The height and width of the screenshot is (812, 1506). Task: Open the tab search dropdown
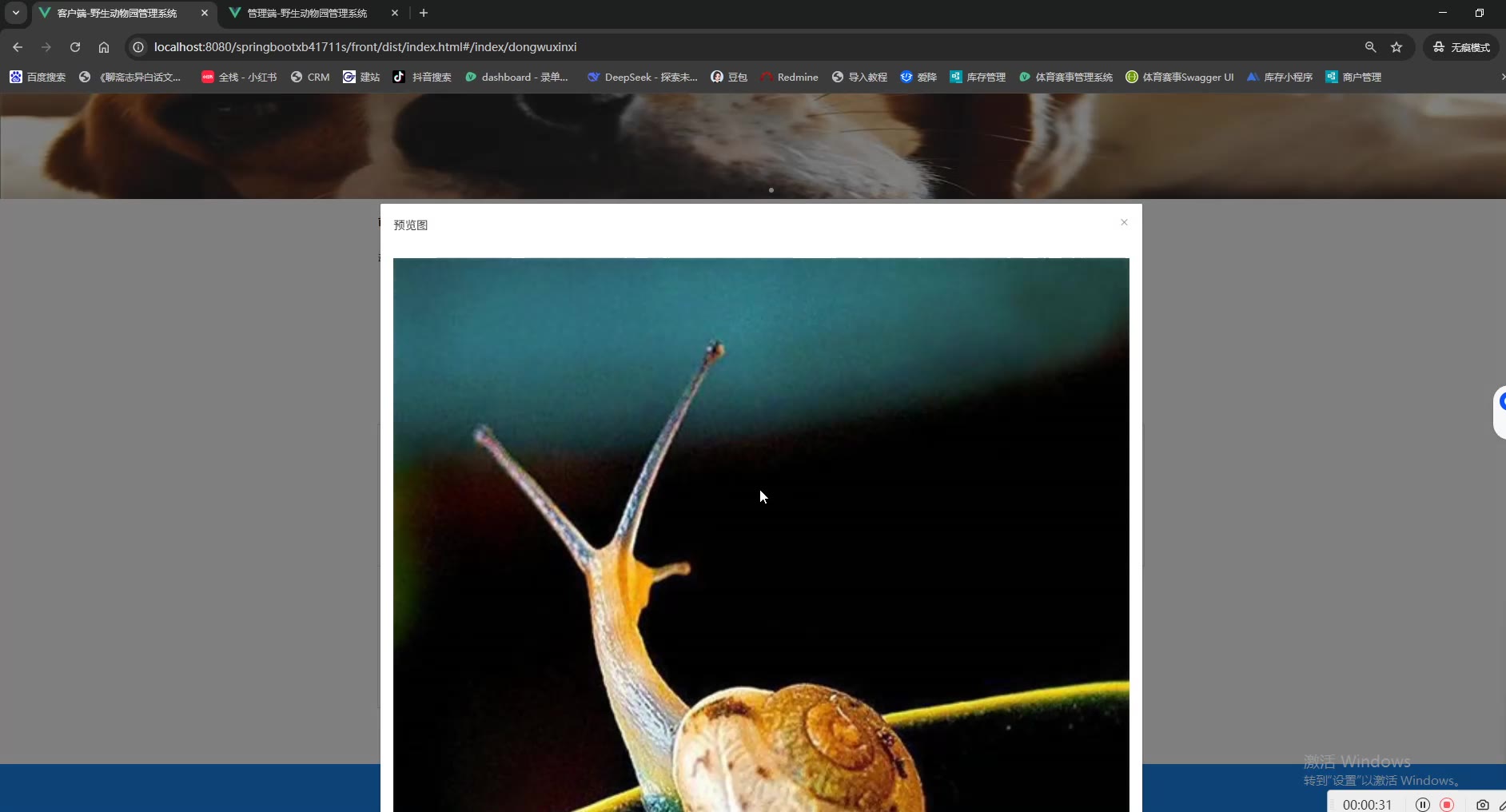coord(16,13)
